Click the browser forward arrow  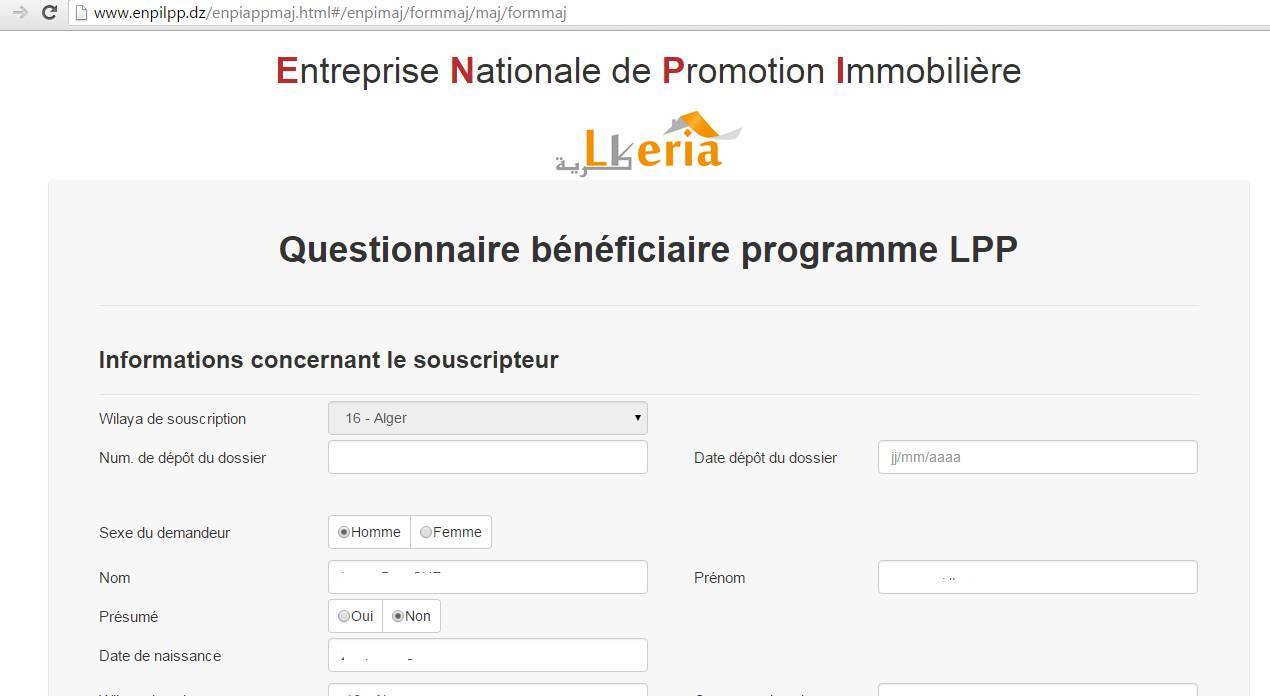(x=19, y=13)
